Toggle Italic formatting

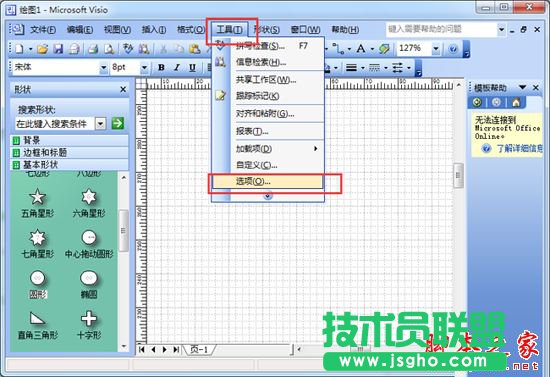[x=177, y=67]
